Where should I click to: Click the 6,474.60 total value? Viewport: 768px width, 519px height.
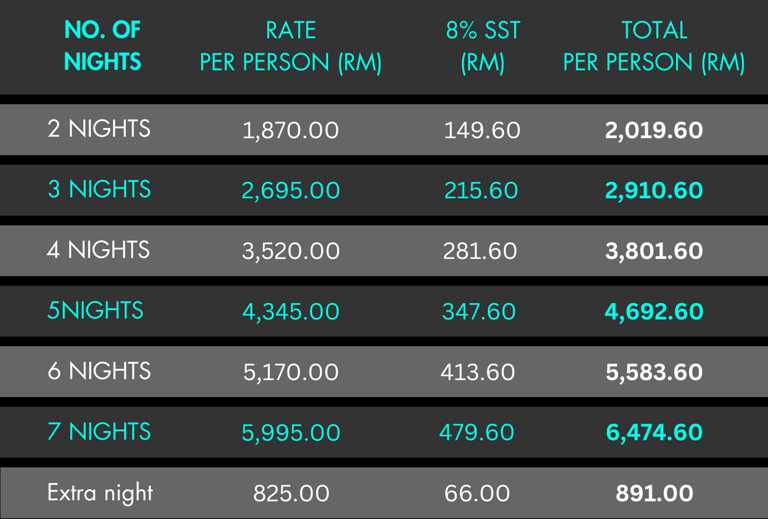pos(654,433)
